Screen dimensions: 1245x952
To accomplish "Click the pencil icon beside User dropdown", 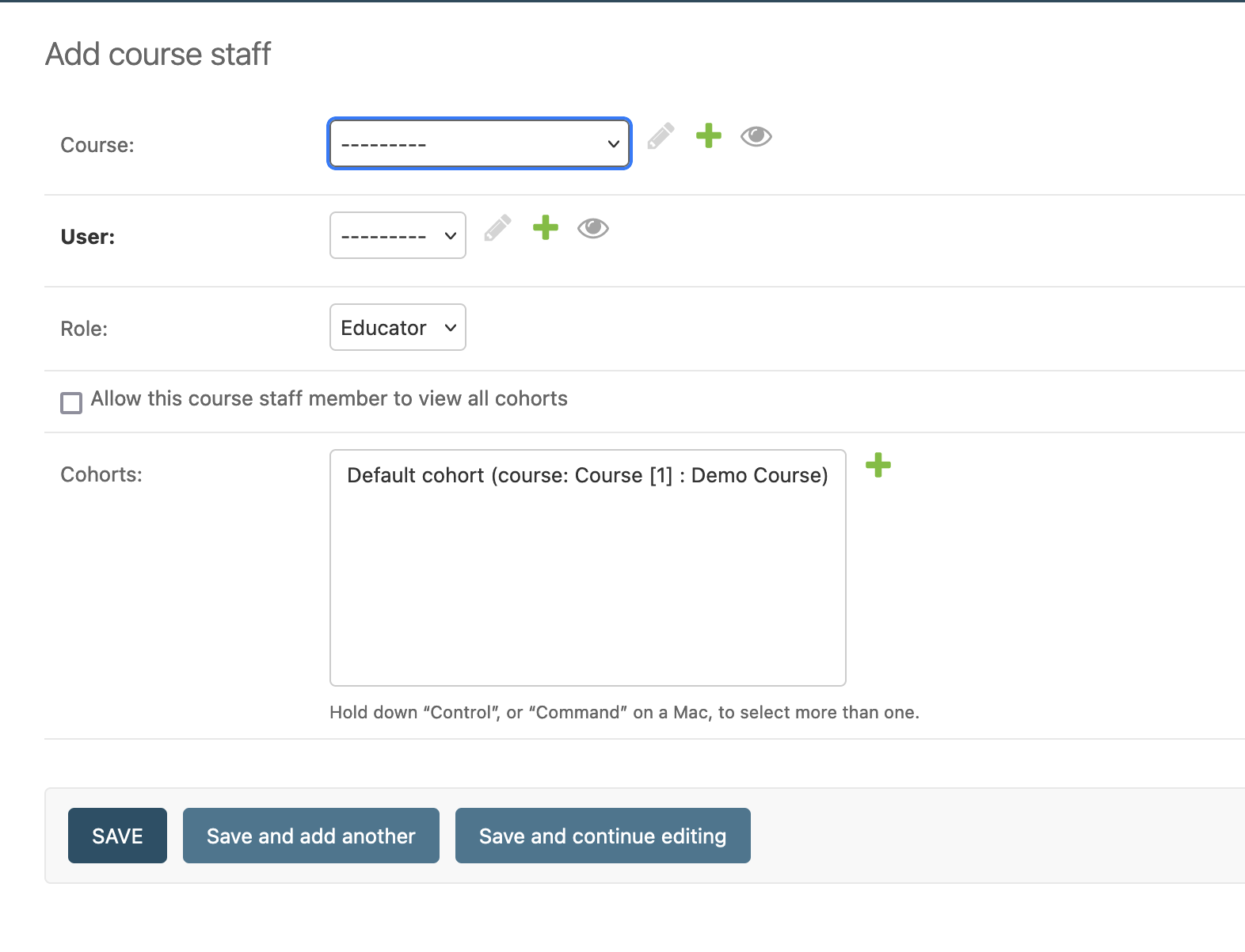I will point(497,228).
